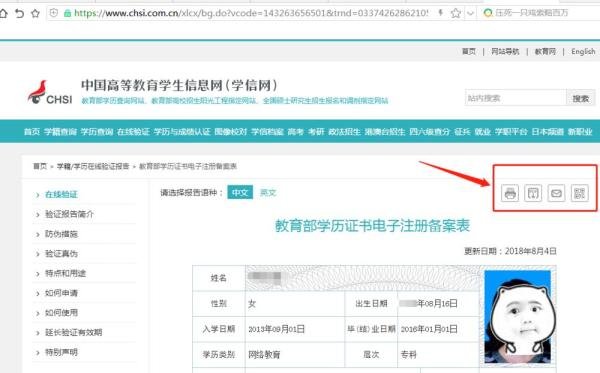Select 高考 in navigation bar
The width and height of the screenshot is (600, 373).
pos(295,132)
